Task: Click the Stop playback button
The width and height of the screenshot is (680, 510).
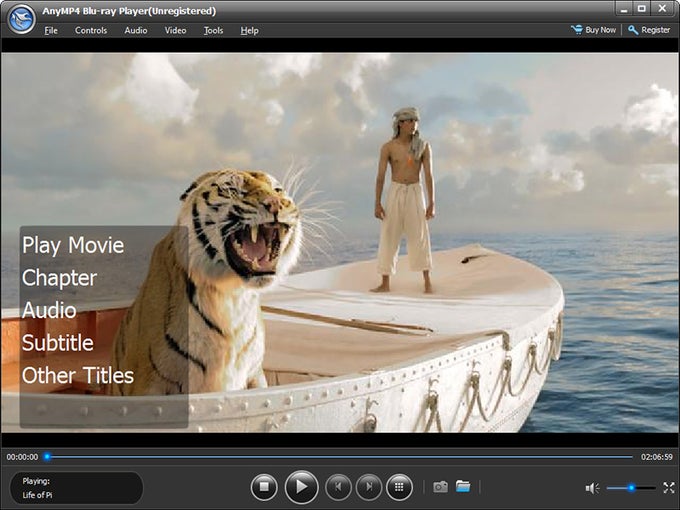Action: tap(264, 487)
